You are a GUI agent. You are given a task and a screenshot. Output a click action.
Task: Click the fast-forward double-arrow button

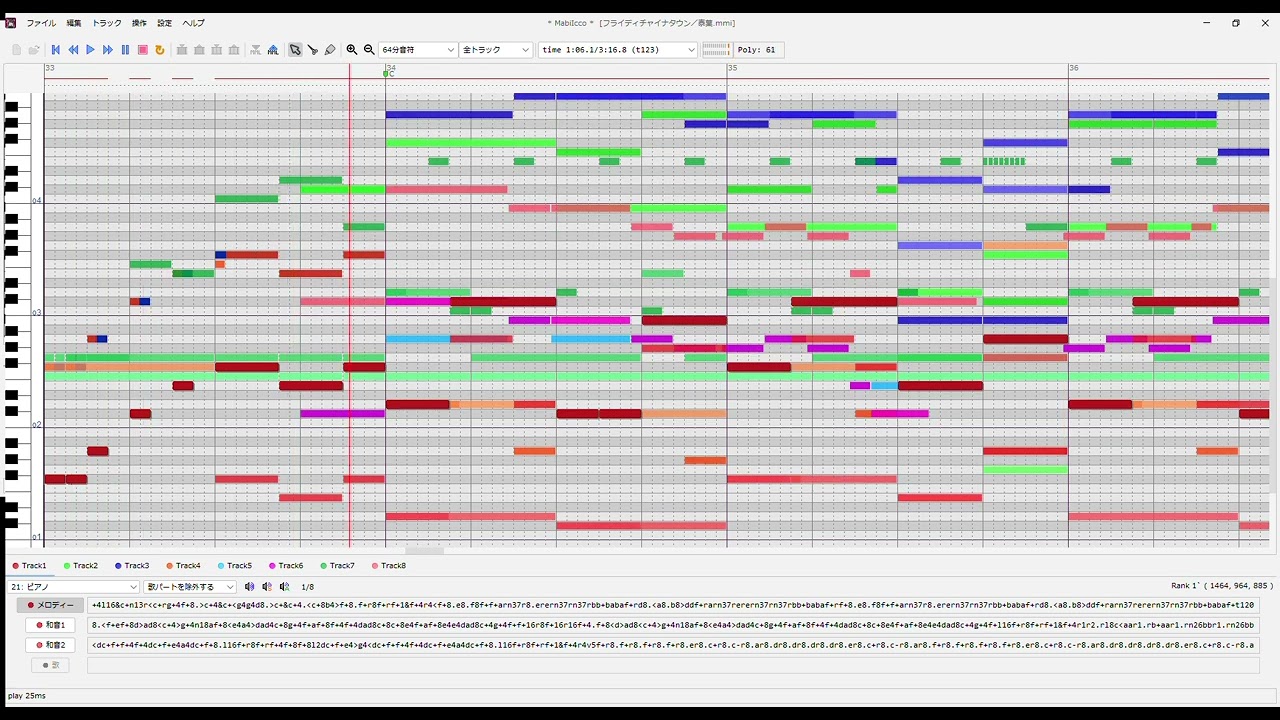[108, 50]
